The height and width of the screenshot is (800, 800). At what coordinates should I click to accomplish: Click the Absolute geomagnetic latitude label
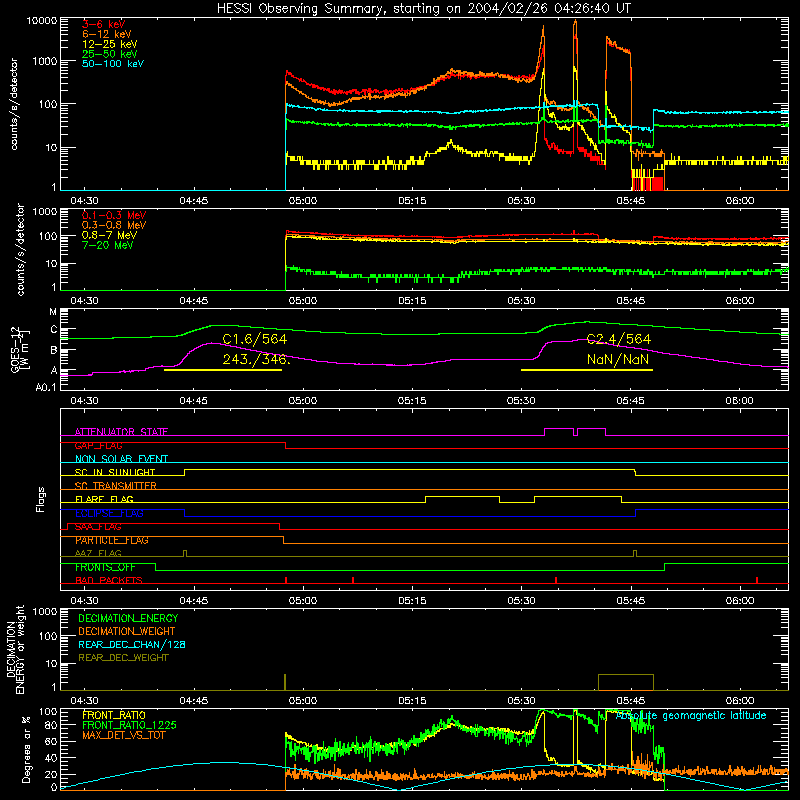pyautogui.click(x=691, y=715)
